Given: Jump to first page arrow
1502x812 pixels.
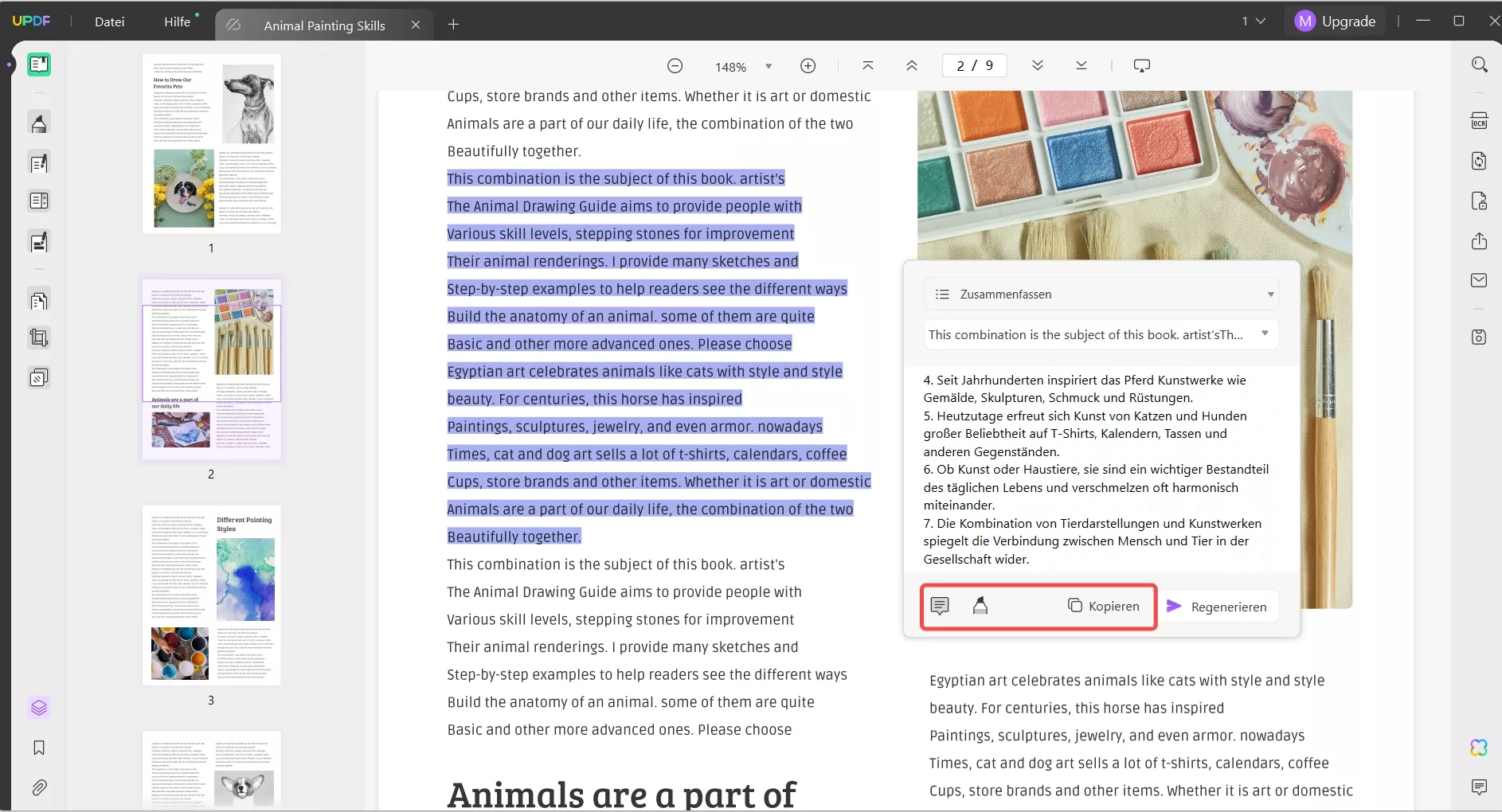Looking at the screenshot, I should pos(868,66).
